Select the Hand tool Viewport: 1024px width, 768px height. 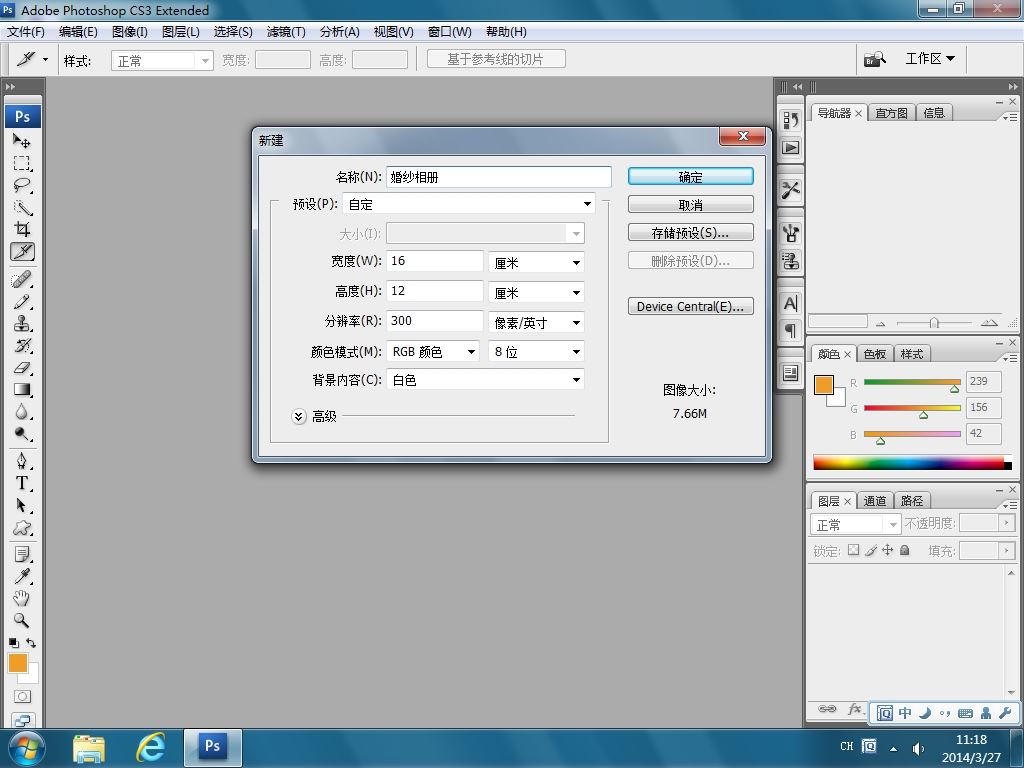(22, 598)
